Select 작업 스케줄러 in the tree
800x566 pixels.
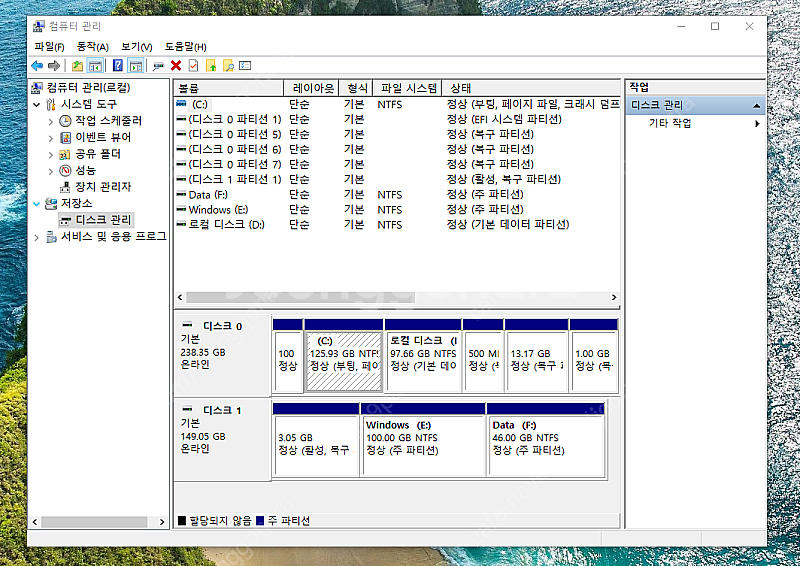click(108, 121)
